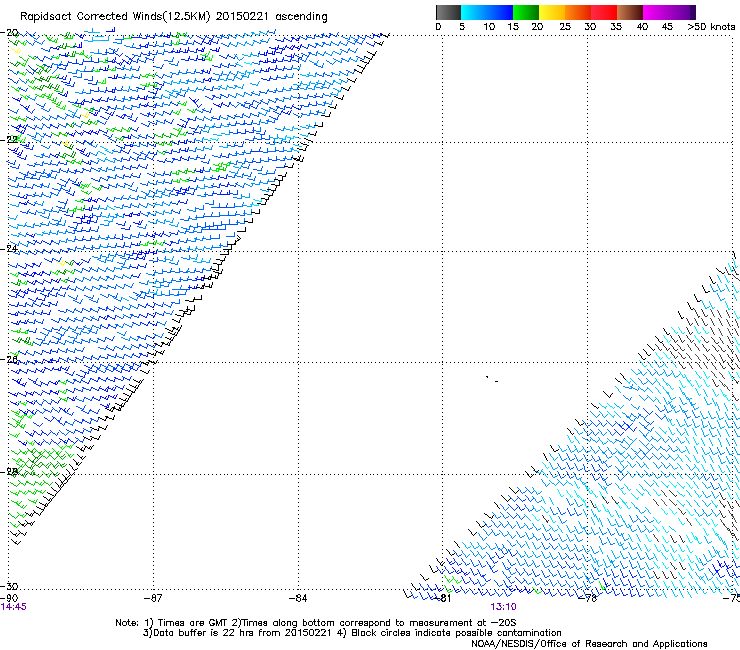Click the green 15–20 knots color segment
The image size is (740, 650).
coord(526,12)
